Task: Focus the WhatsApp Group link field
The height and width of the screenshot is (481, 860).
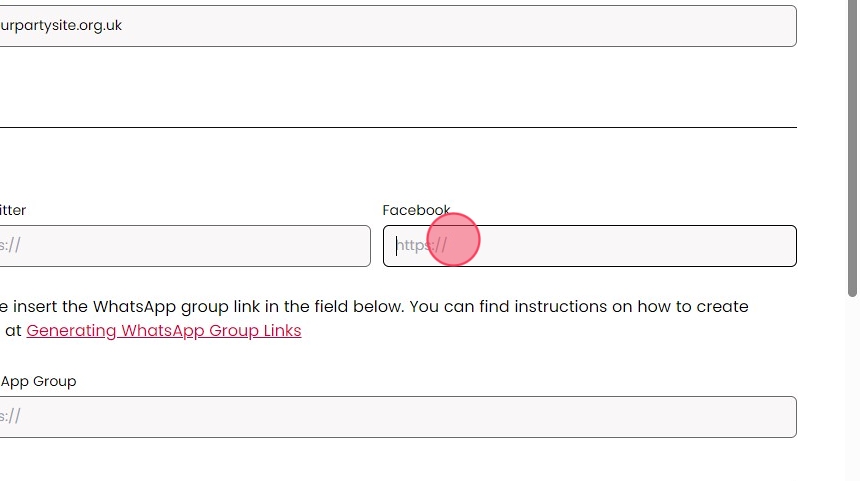Action: click(x=400, y=417)
